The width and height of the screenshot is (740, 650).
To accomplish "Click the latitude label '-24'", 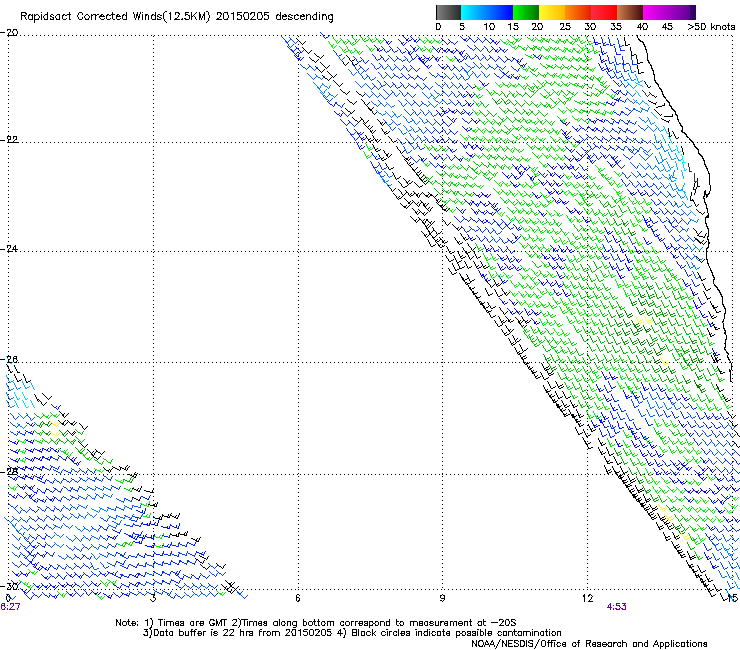I will tap(9, 248).
